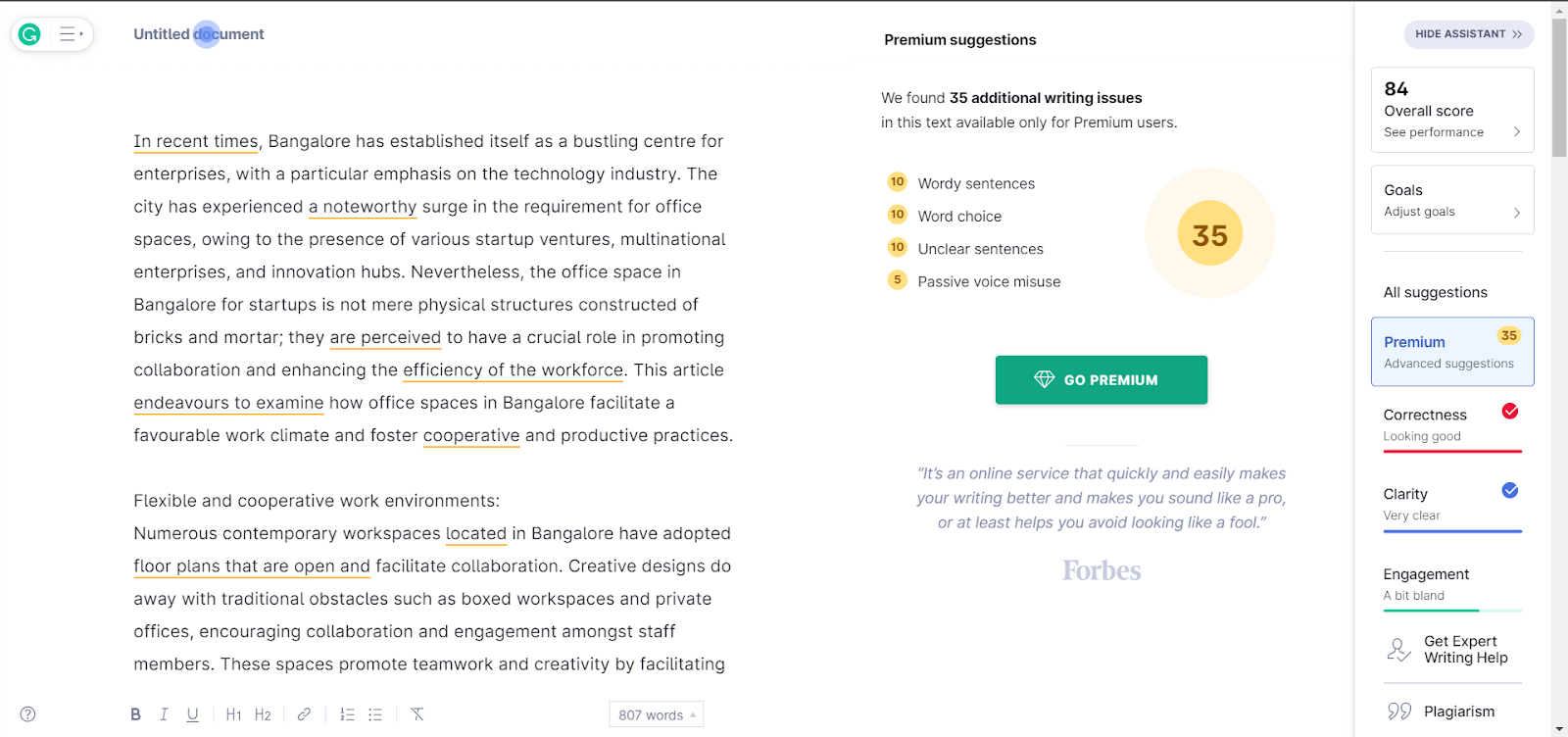
Task: Select the Premium advanced suggestions tab
Action: point(1451,352)
